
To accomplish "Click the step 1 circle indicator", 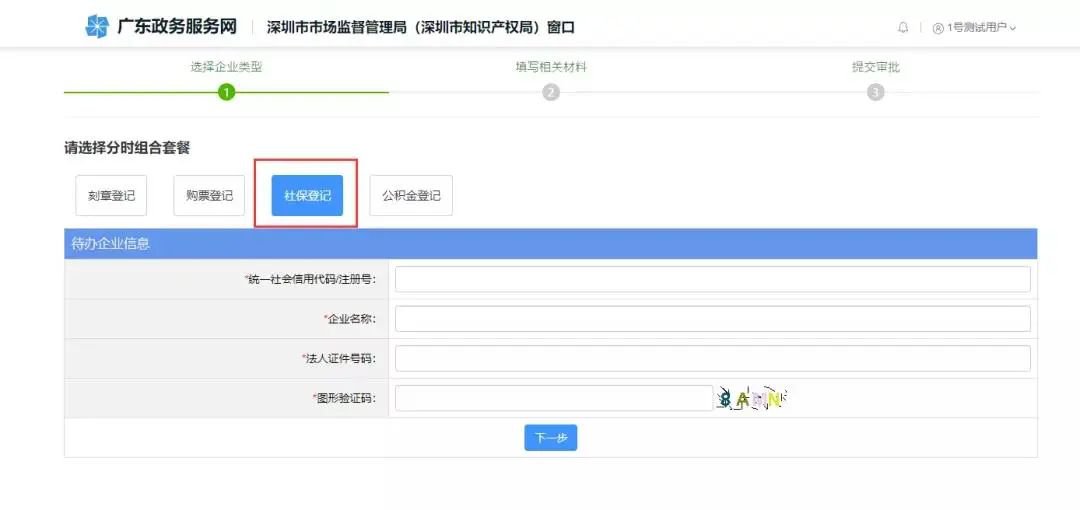I will (226, 92).
